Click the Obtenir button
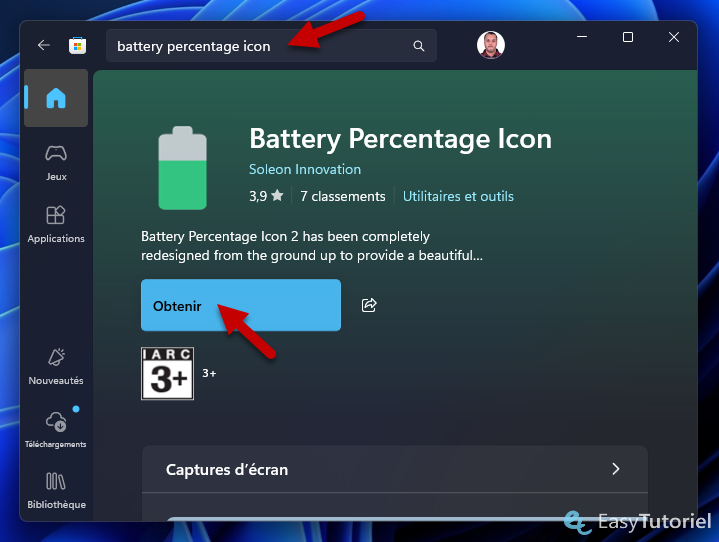 pyautogui.click(x=241, y=305)
